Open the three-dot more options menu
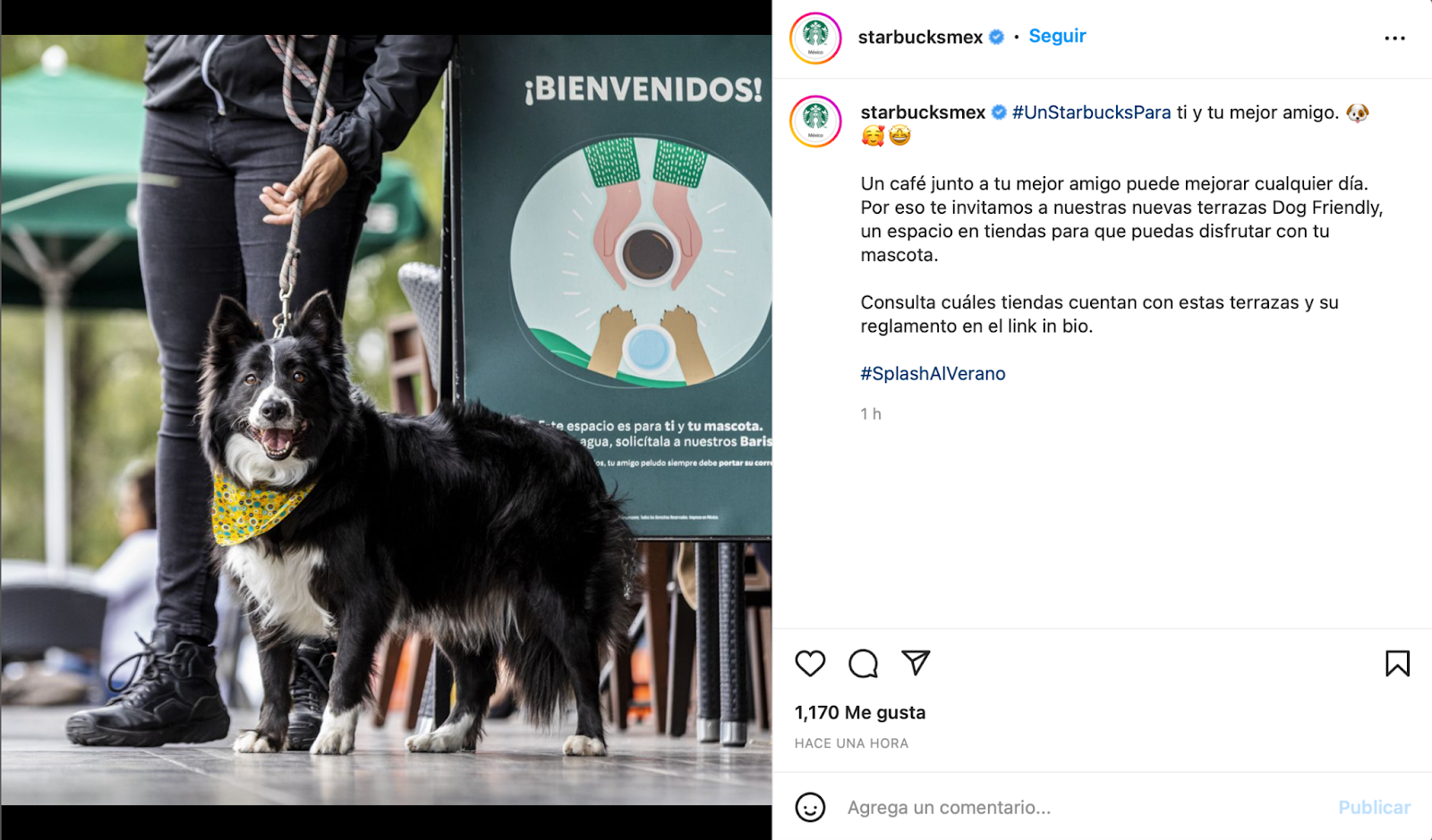The width and height of the screenshot is (1432, 840). (1394, 38)
